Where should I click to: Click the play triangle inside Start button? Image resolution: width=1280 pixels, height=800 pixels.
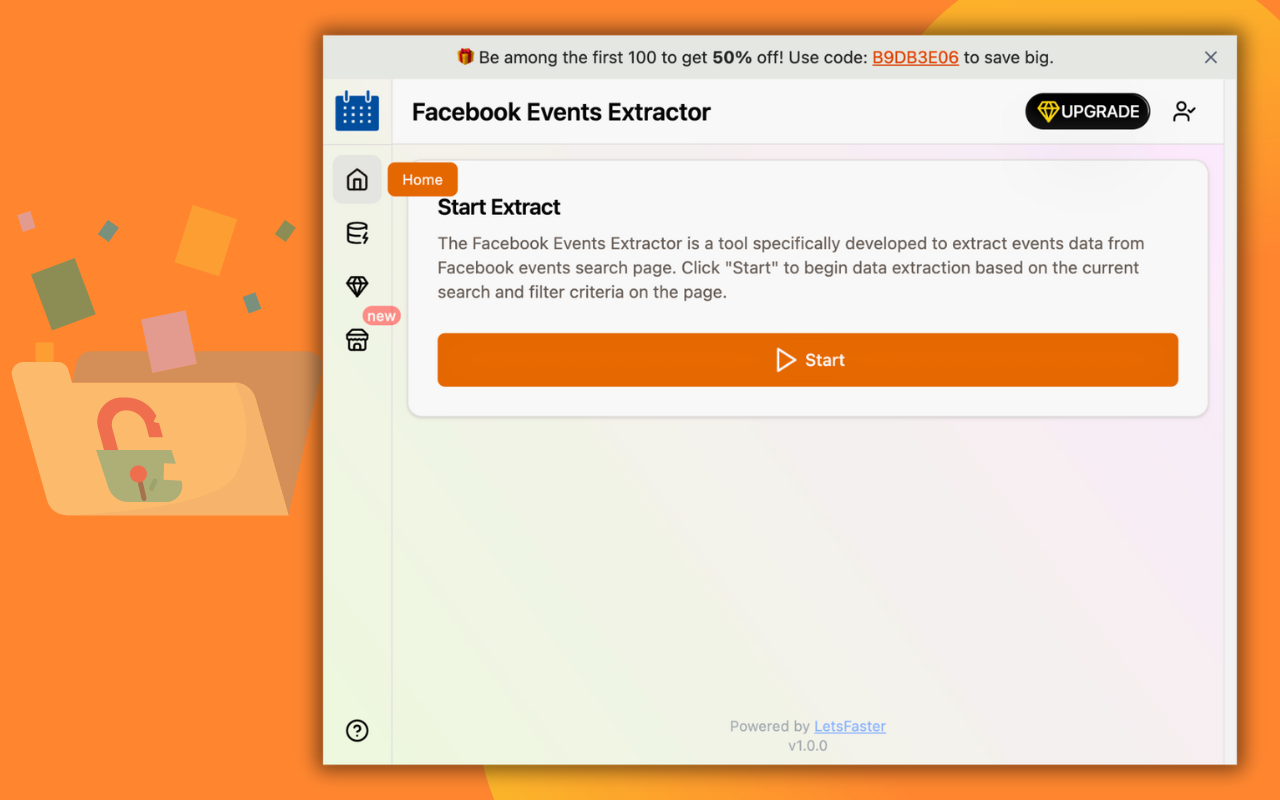point(786,360)
